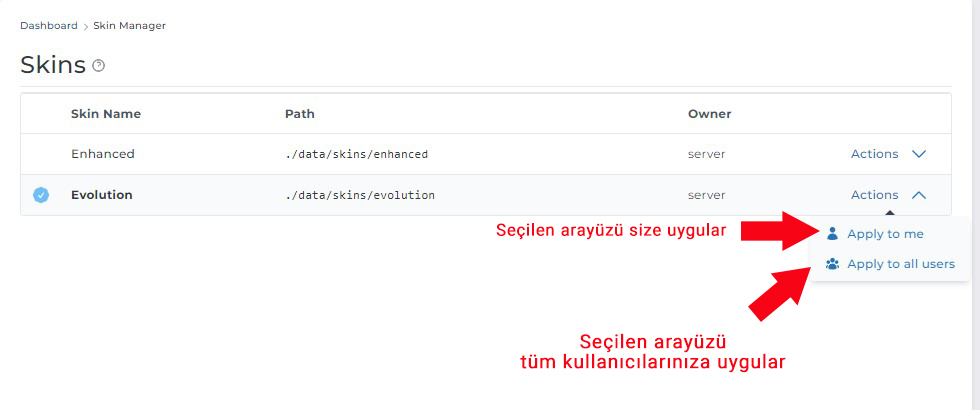Open Actions dropdown for the Enhanced skin

point(874,154)
